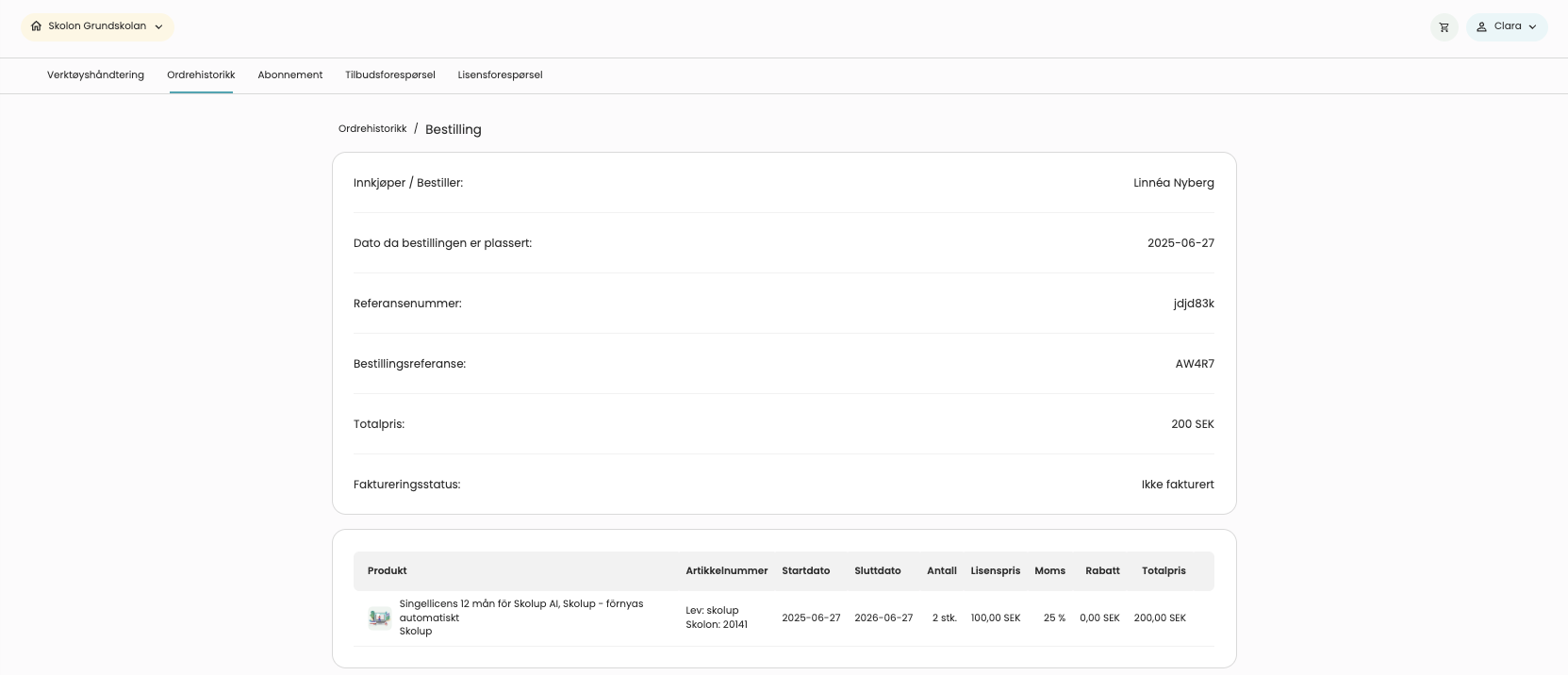Image resolution: width=1568 pixels, height=675 pixels.
Task: Click the Ikke fakturert status value
Action: (1177, 485)
